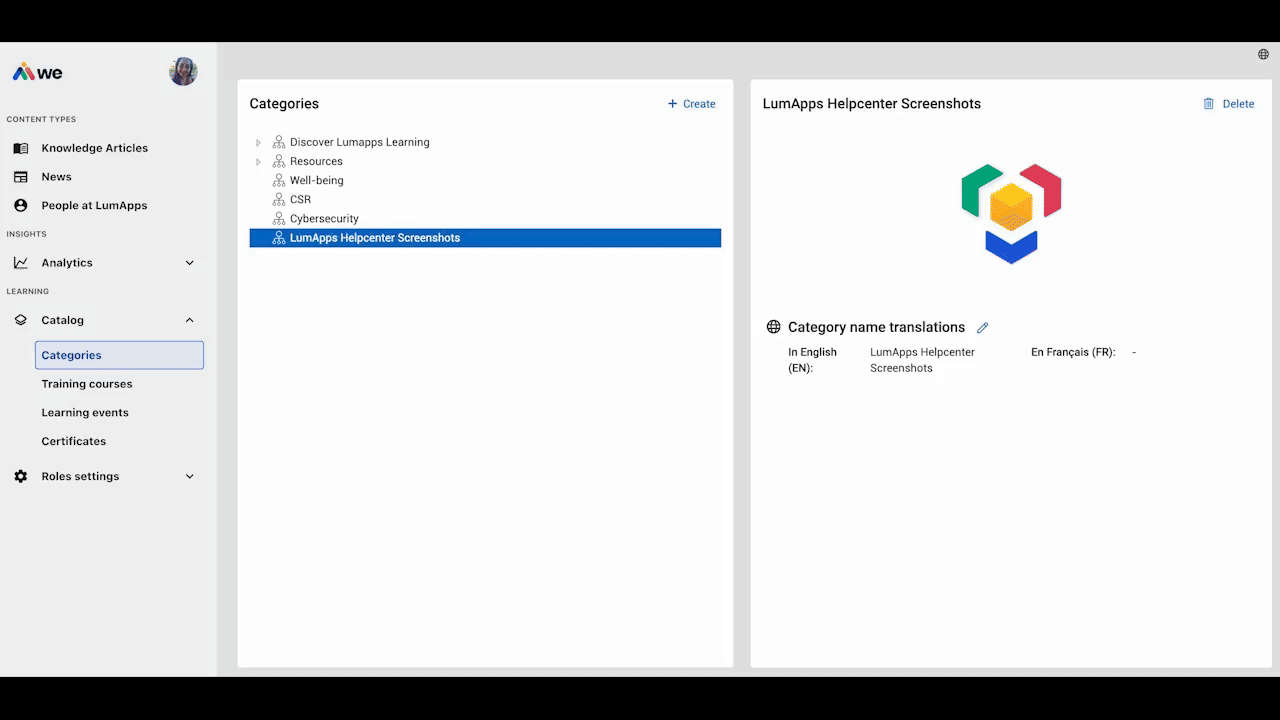
Task: Click the 'Categories' panel heading
Action: pos(284,104)
